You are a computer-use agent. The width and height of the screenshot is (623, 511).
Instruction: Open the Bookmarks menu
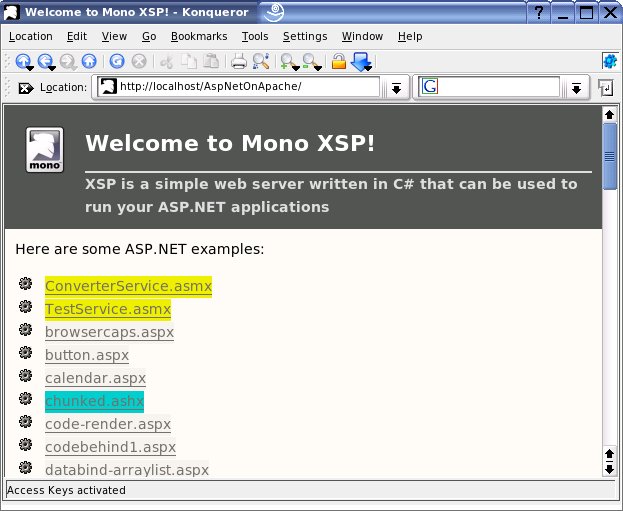(x=199, y=36)
